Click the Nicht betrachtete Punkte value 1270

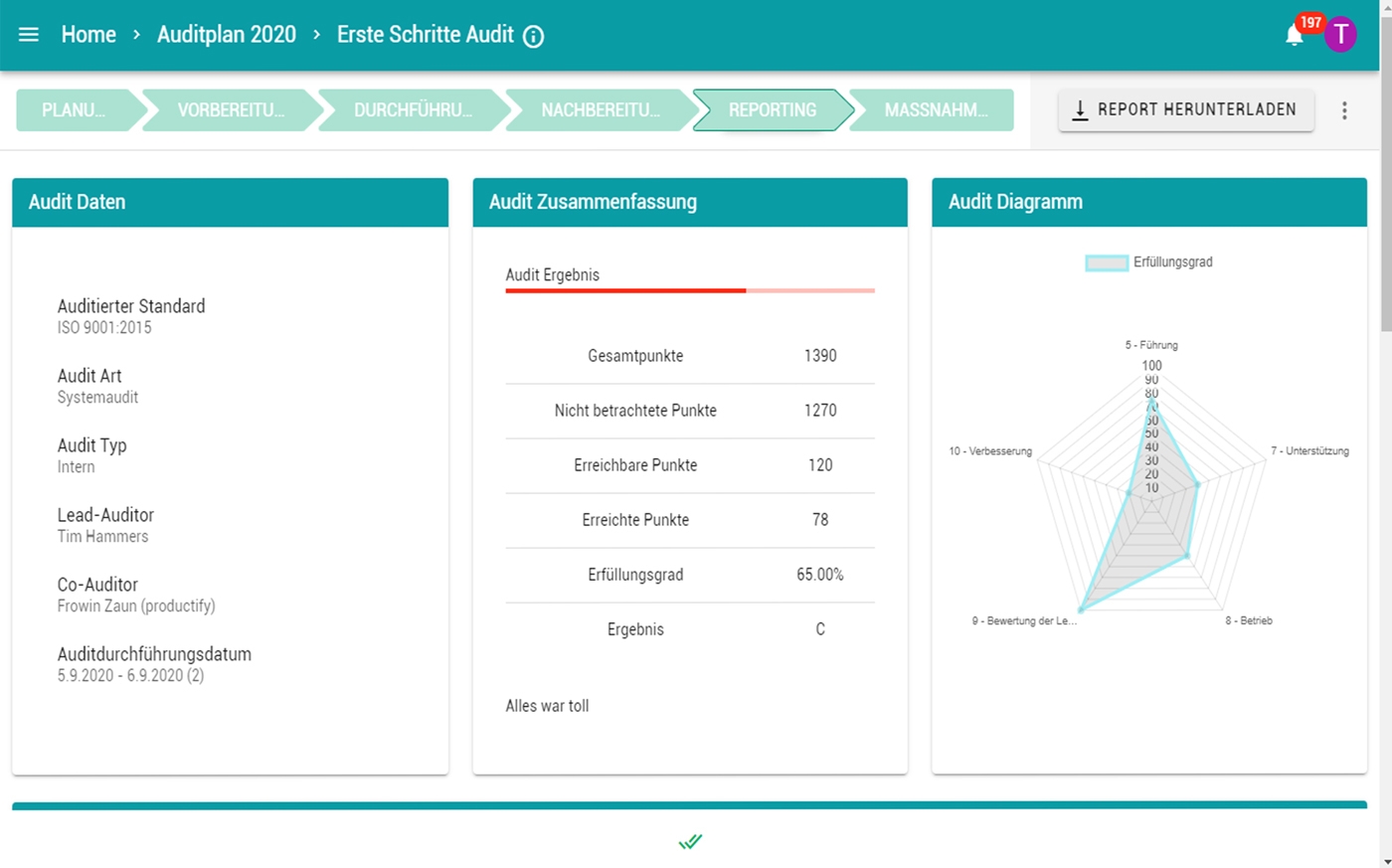pos(820,411)
